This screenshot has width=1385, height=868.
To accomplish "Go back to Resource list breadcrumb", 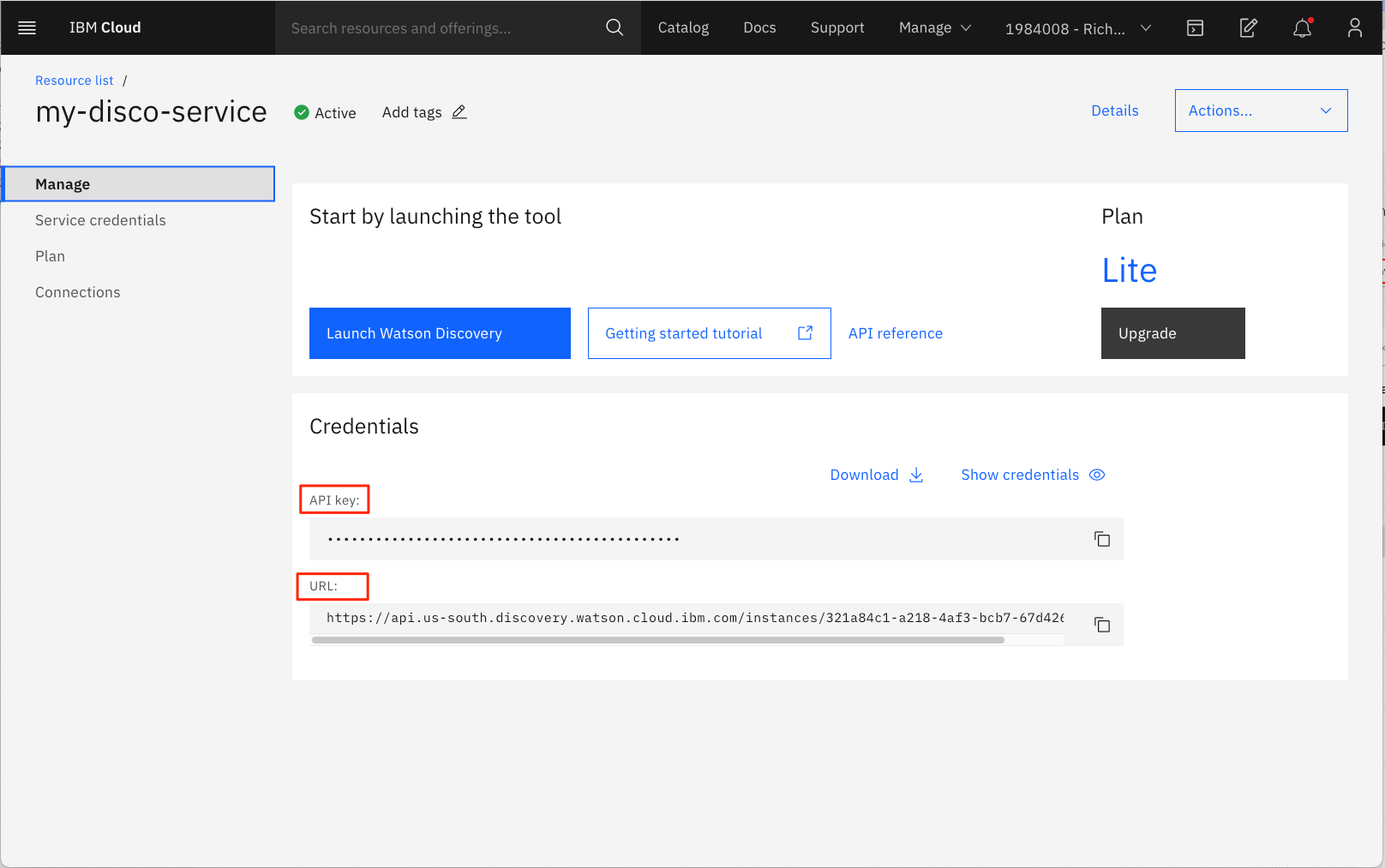I will tap(75, 81).
